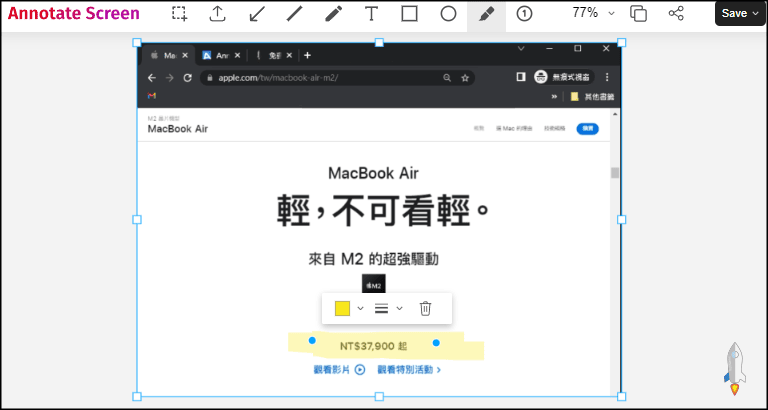The width and height of the screenshot is (768, 410).
Task: Click the 觀看影片 link in screenshot
Action: coord(339,370)
